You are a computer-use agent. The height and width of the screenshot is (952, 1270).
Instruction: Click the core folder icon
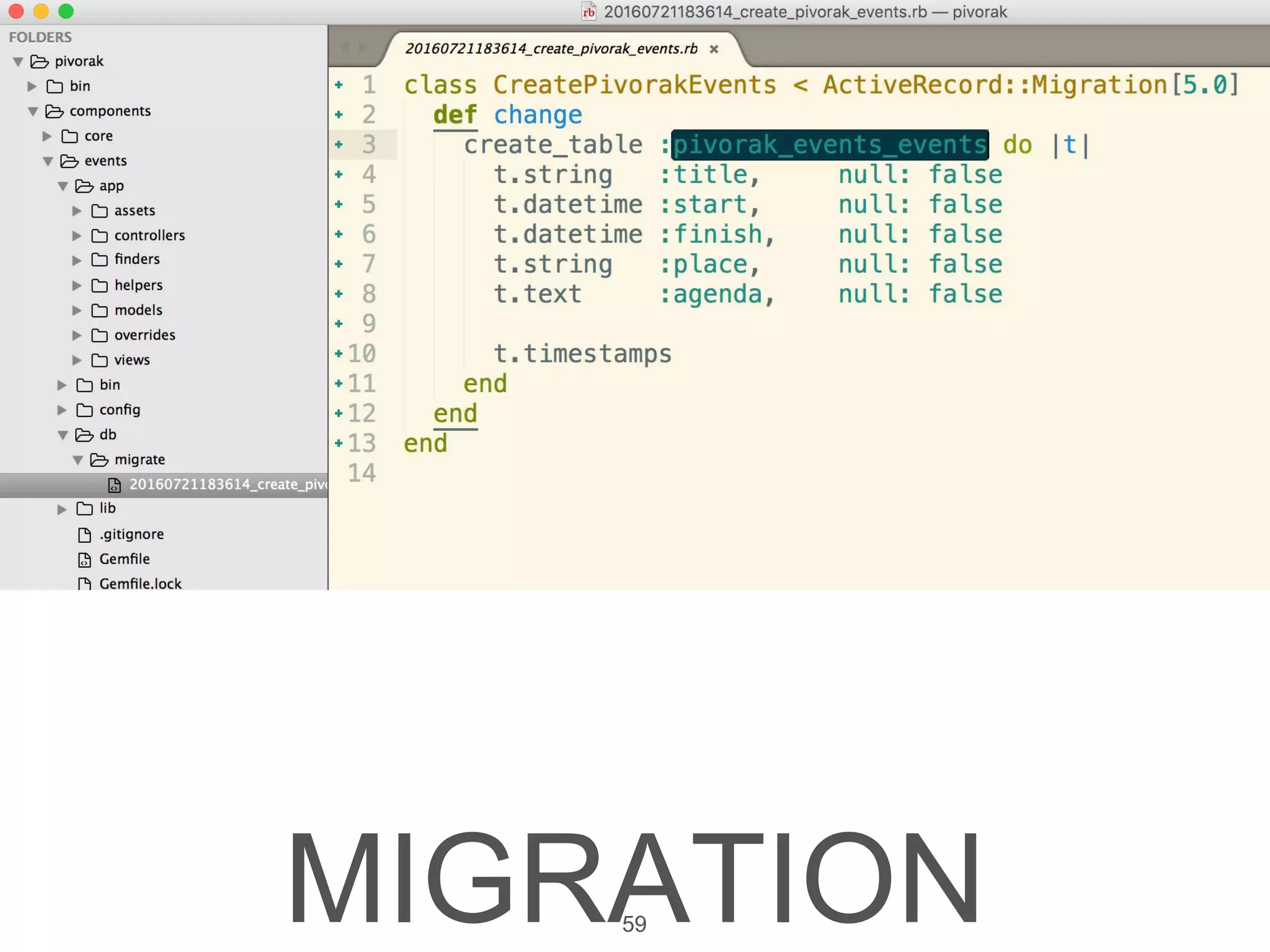point(69,136)
